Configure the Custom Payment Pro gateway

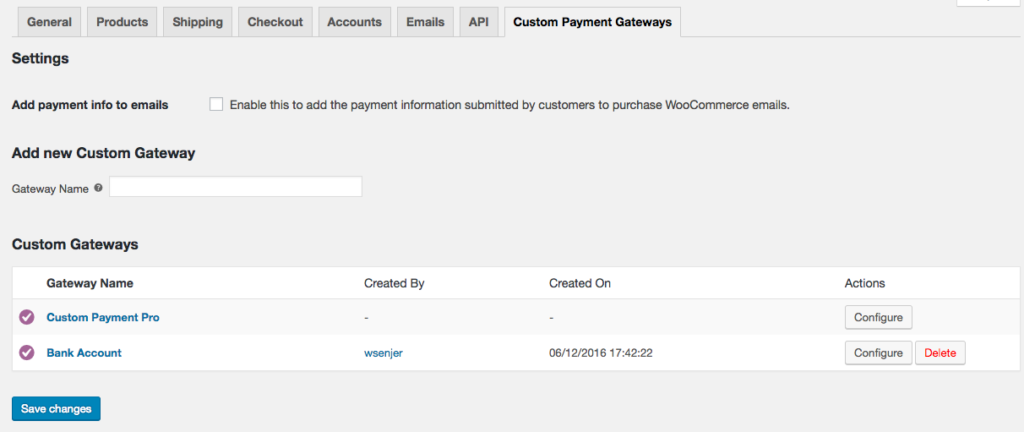(x=878, y=318)
